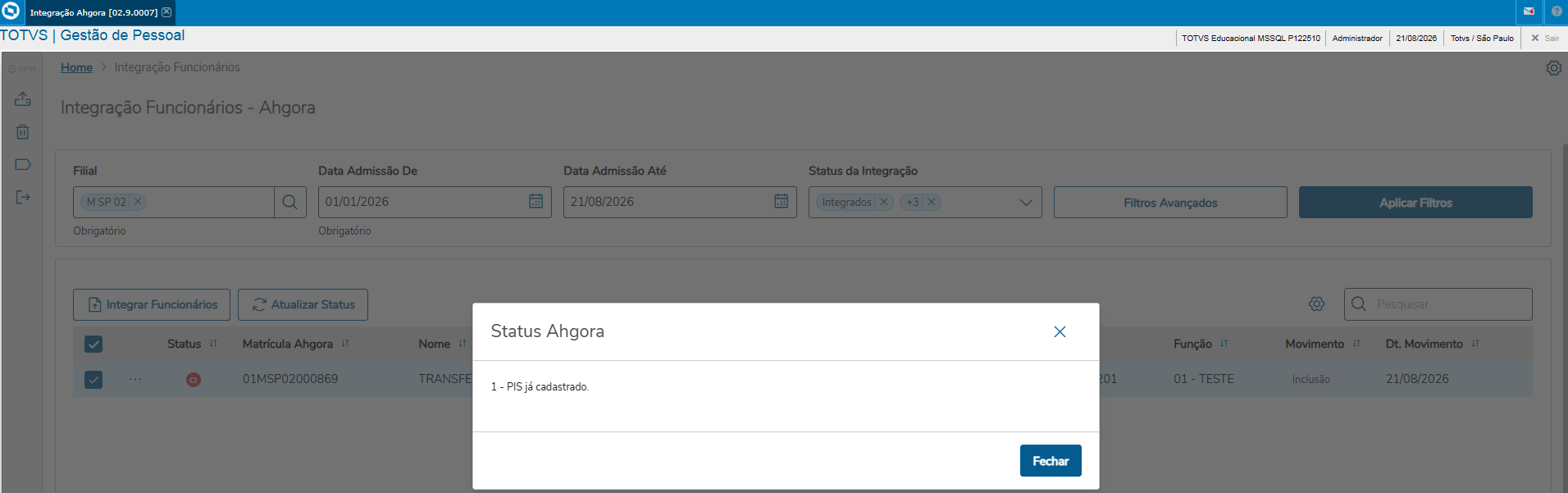1568x493 pixels.
Task: Open the help question mark icon
Action: tap(1557, 11)
